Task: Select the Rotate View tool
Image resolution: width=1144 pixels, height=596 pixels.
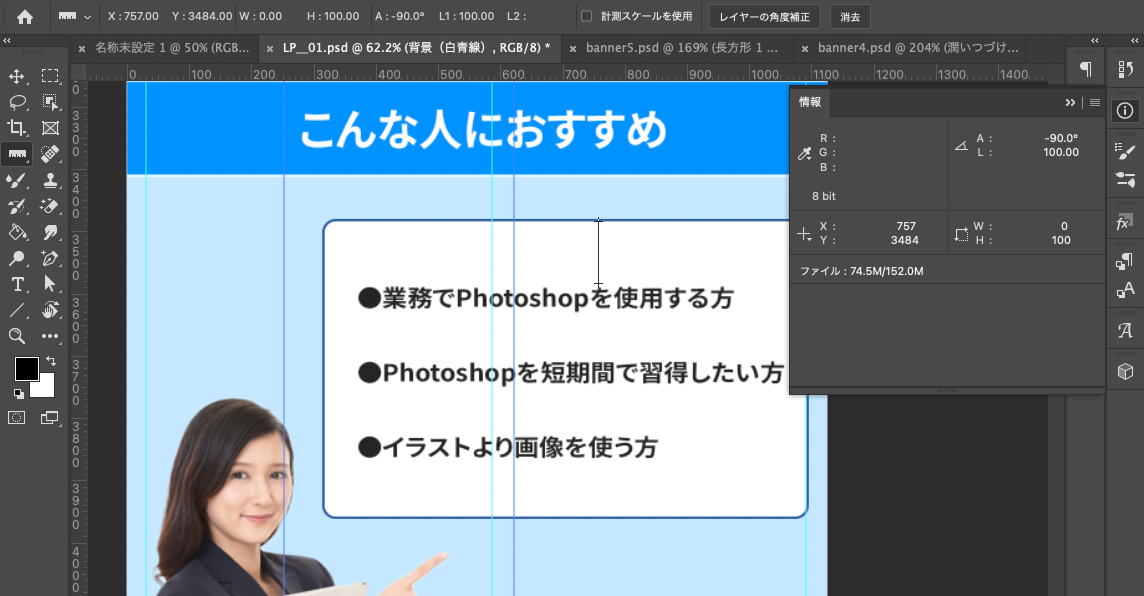Action: coord(50,310)
